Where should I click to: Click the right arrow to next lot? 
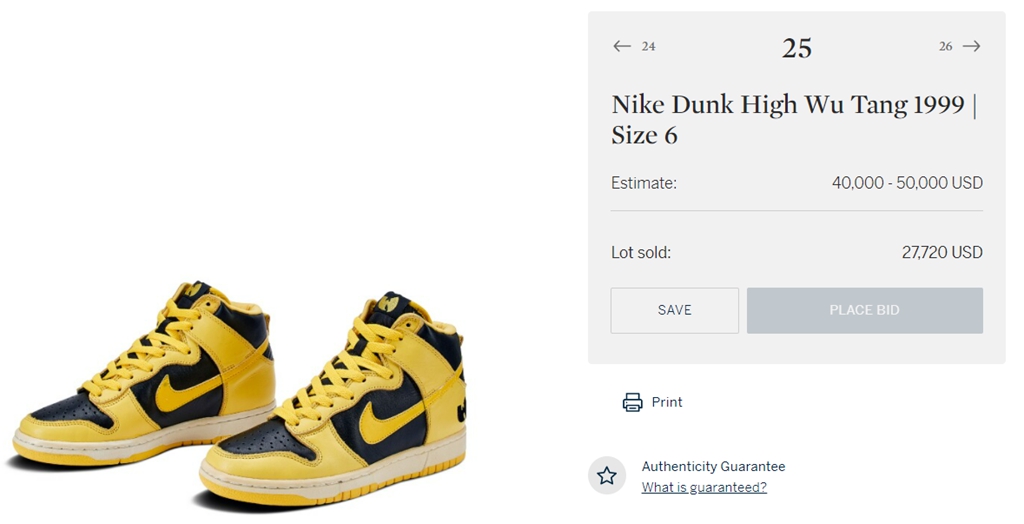pos(971,46)
